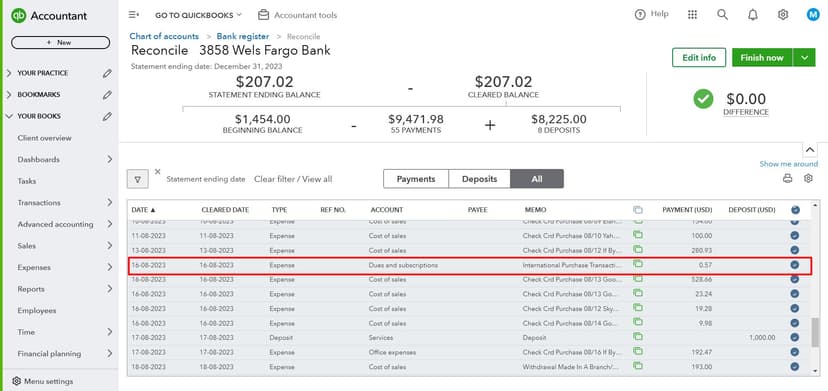828x391 pixels.
Task: Edit YOUR BOOKS section pencil icon
Action: [107, 116]
